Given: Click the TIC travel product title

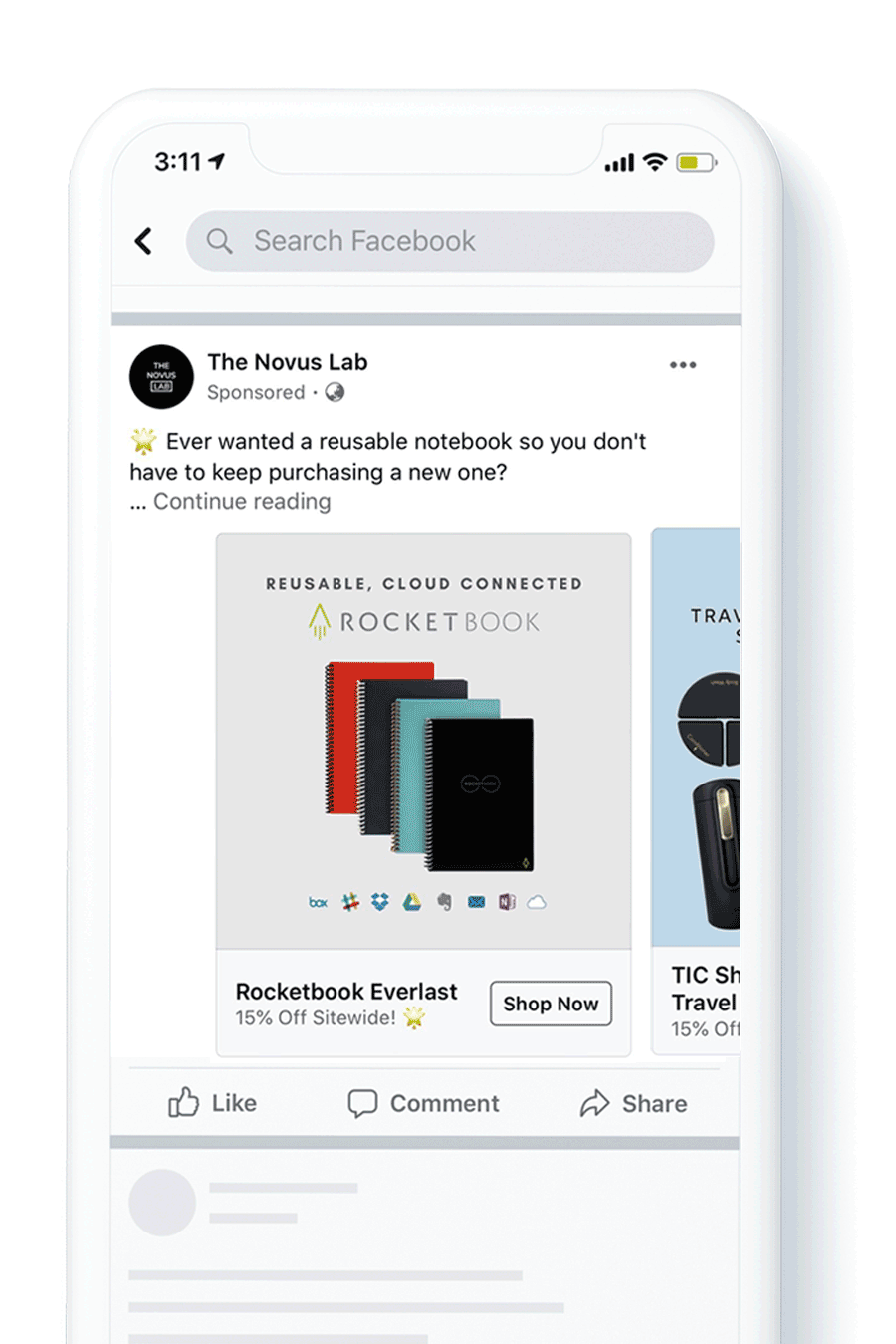Looking at the screenshot, I should coord(705,989).
